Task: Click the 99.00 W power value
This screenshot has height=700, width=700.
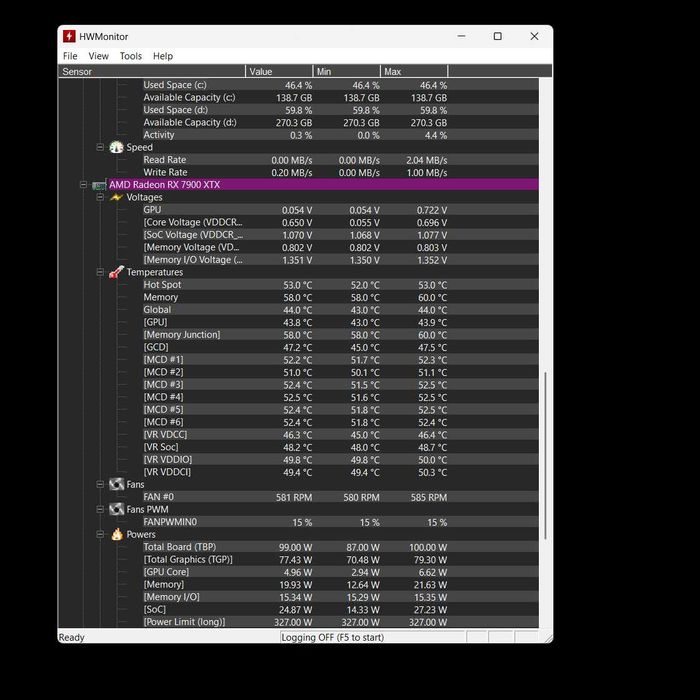Action: (x=296, y=547)
